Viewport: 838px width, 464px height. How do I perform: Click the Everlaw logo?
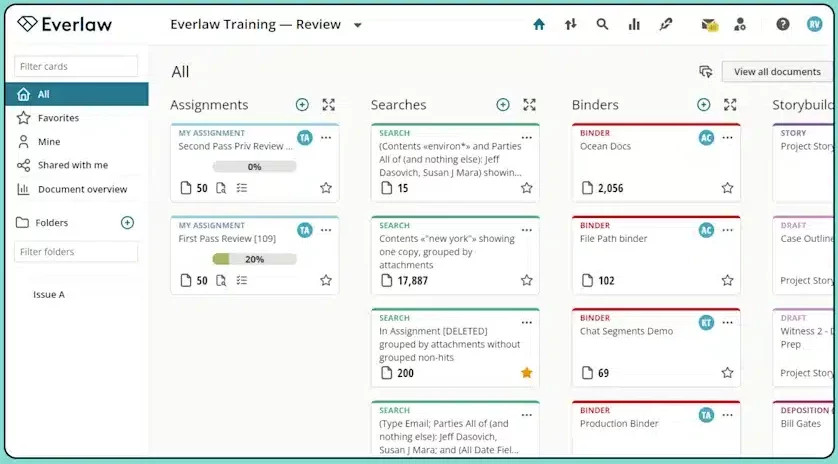pos(64,24)
